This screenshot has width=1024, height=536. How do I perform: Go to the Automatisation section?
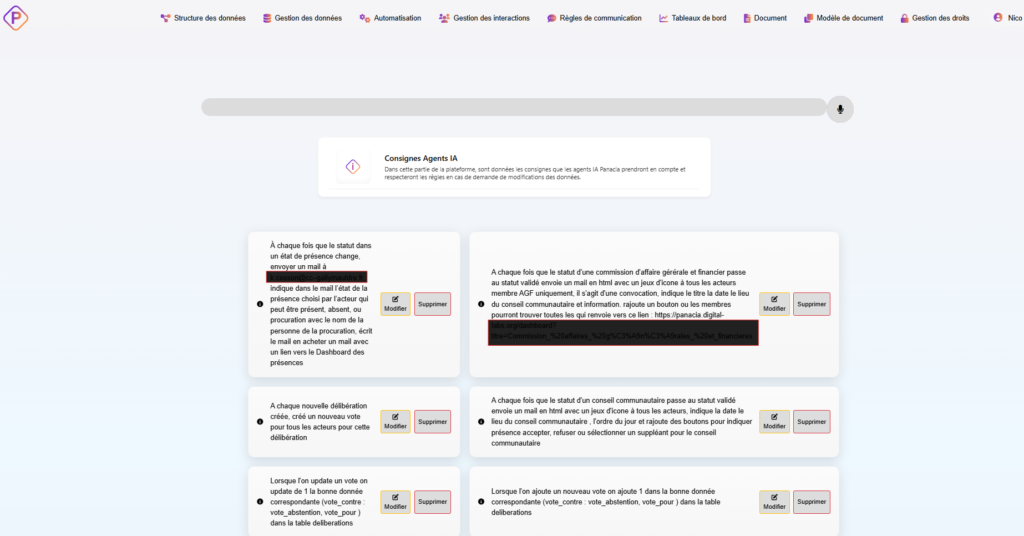click(390, 18)
